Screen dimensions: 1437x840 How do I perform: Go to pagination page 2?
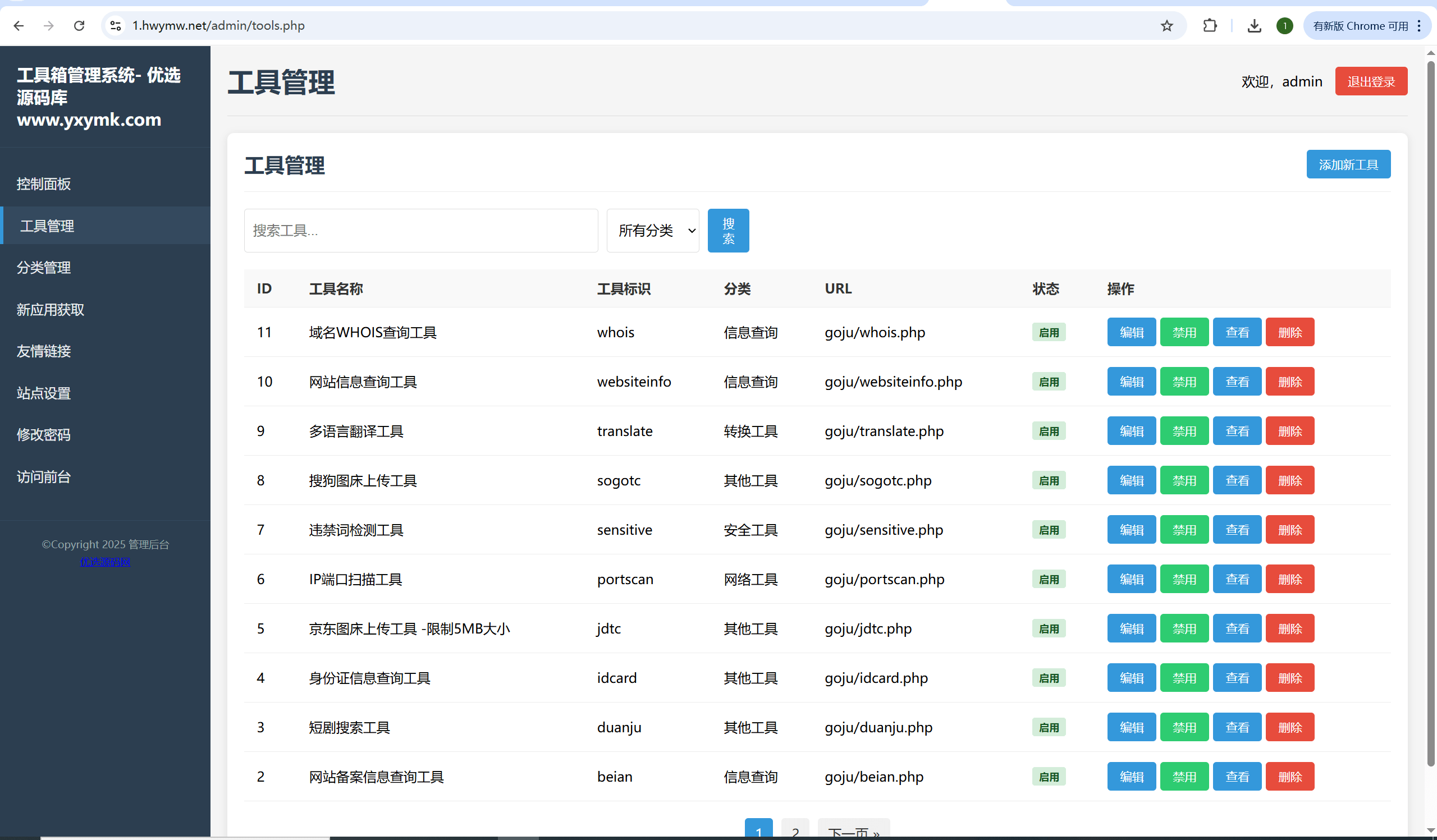point(795,829)
